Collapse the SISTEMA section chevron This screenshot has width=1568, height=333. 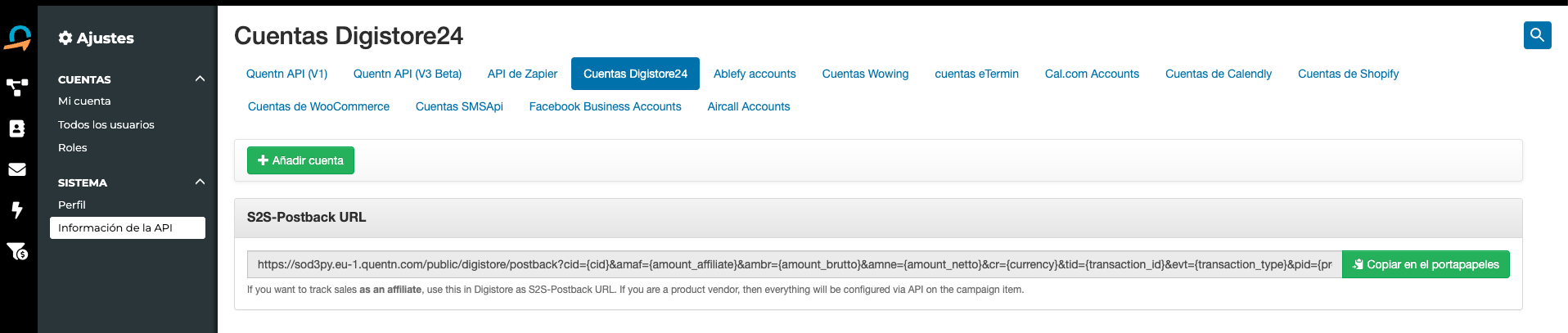pyautogui.click(x=200, y=182)
